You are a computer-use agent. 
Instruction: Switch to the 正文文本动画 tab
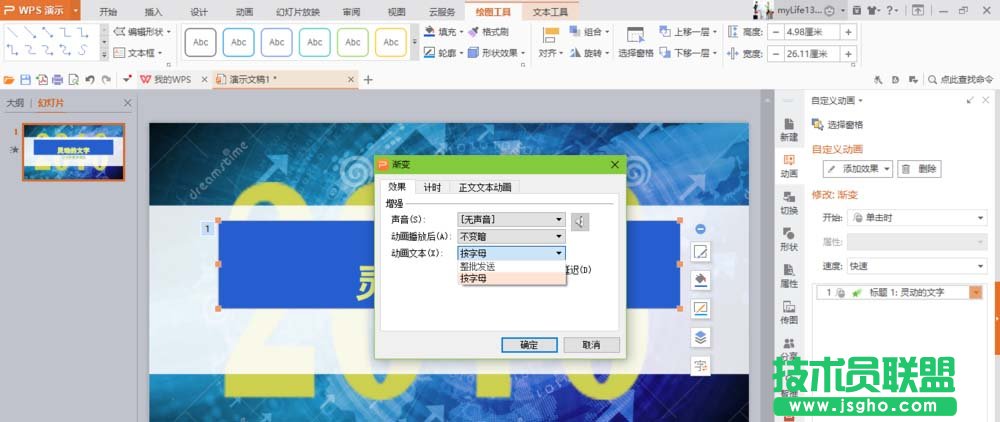click(x=484, y=187)
